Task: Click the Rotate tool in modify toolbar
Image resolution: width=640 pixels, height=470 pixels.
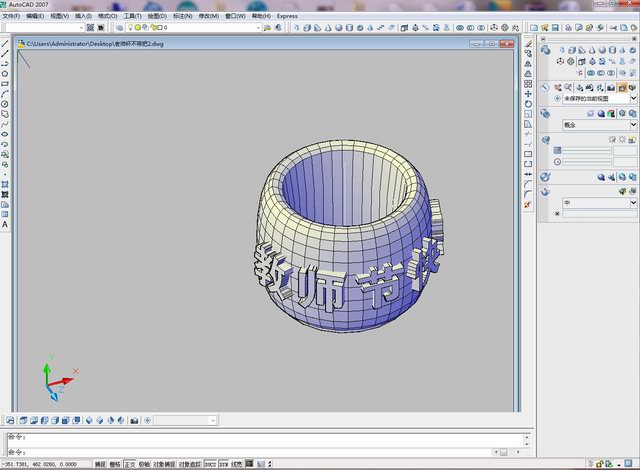Action: click(x=528, y=104)
